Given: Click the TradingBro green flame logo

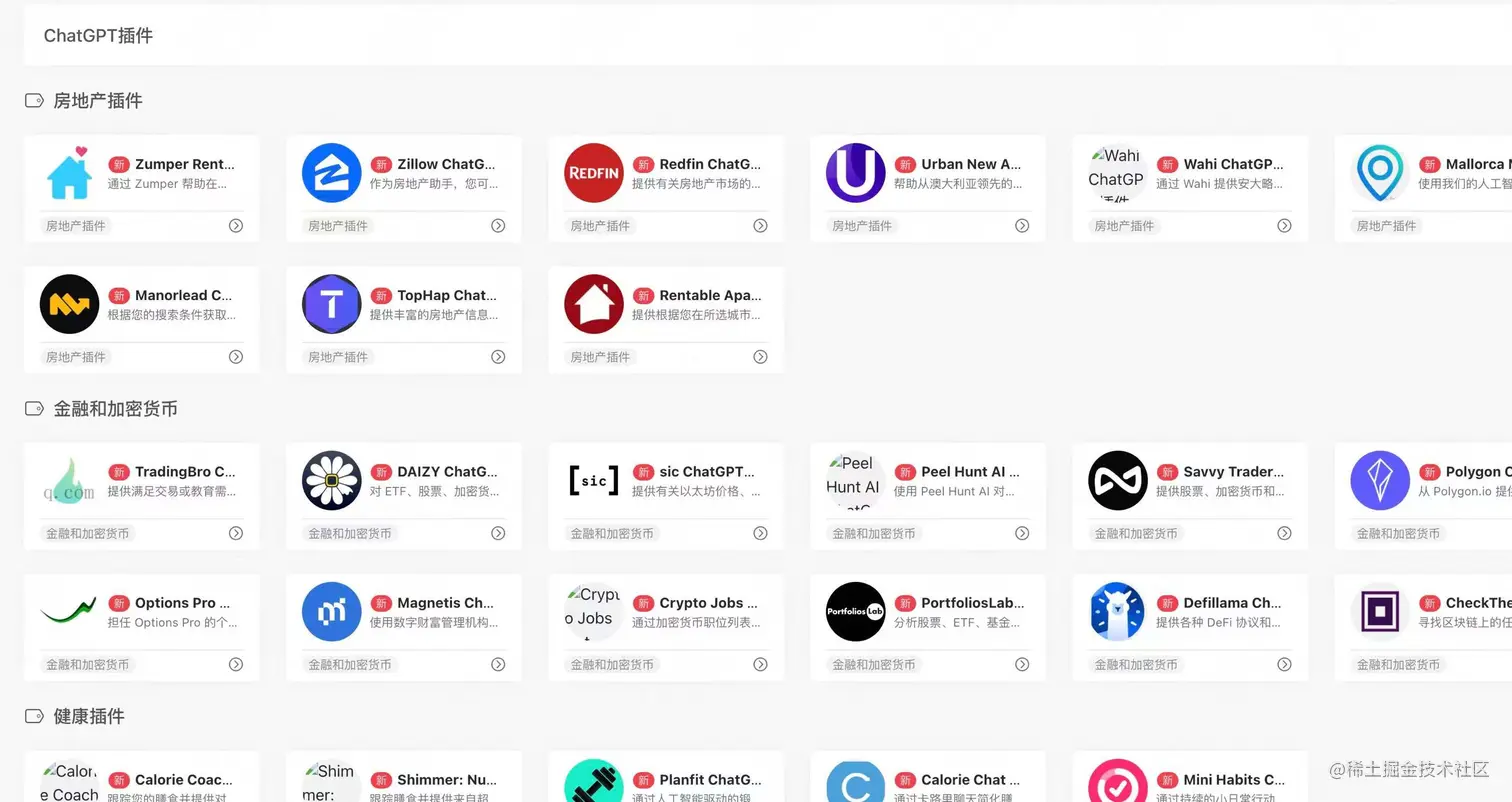Looking at the screenshot, I should pyautogui.click(x=70, y=481).
